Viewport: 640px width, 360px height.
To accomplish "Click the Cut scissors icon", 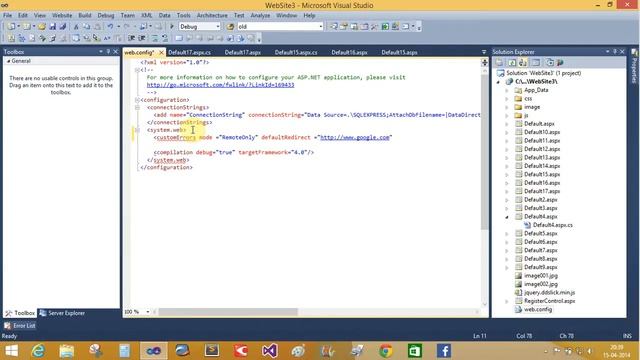I will pyautogui.click(x=76, y=27).
